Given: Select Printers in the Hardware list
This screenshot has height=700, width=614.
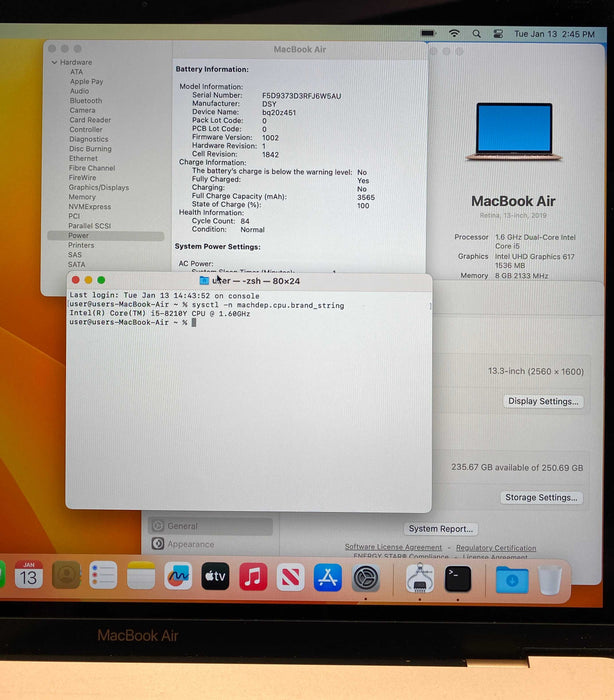Looking at the screenshot, I should click(81, 245).
